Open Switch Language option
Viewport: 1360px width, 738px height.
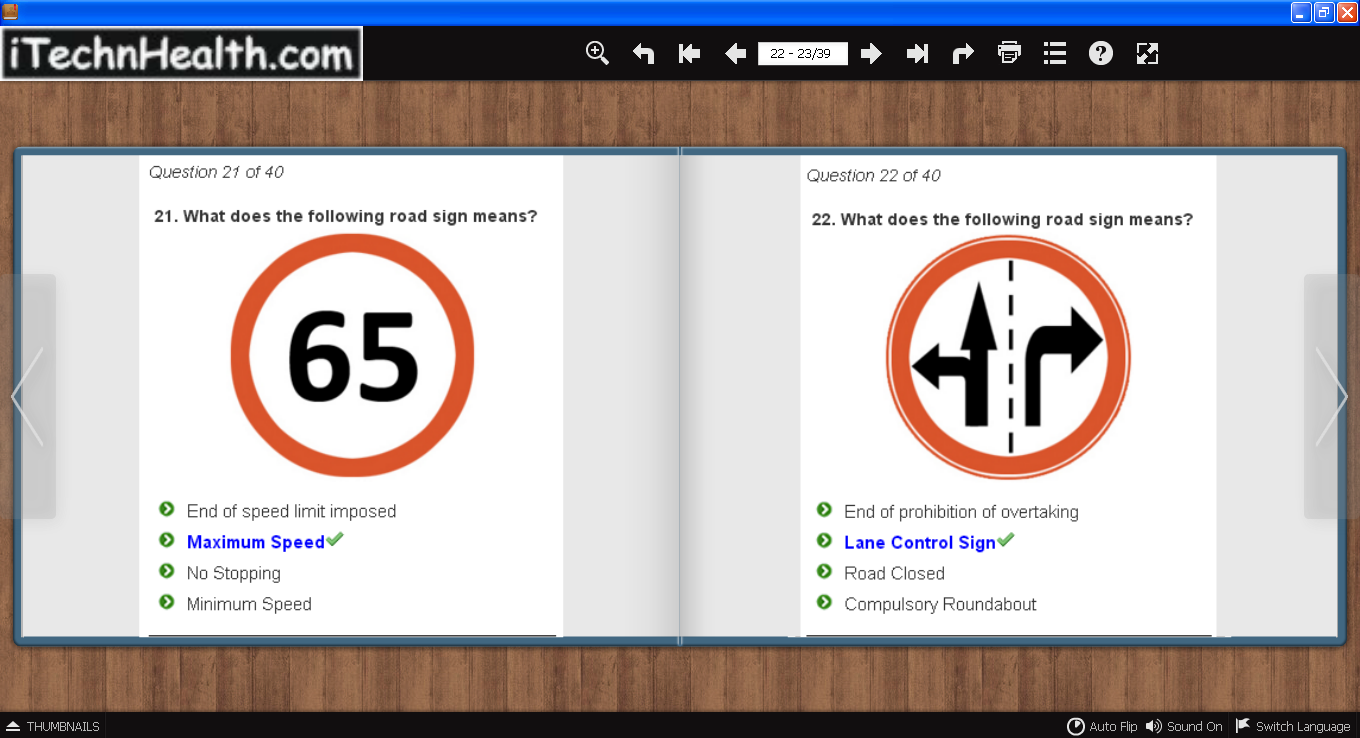point(1293,727)
